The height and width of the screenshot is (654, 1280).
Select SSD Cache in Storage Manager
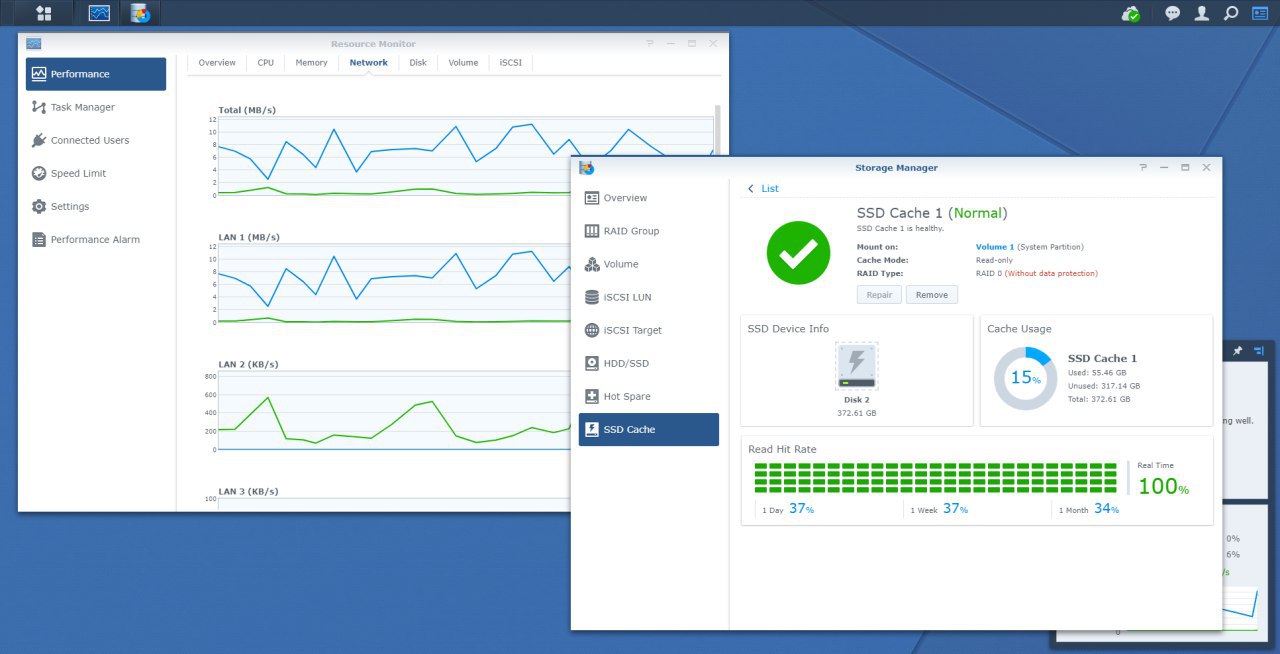(x=648, y=429)
